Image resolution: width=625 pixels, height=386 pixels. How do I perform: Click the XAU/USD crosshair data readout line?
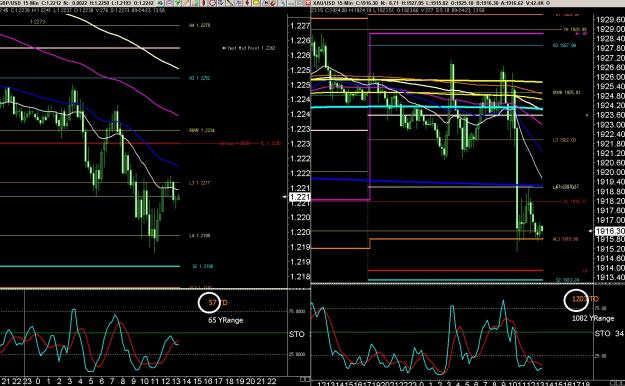click(x=399, y=10)
